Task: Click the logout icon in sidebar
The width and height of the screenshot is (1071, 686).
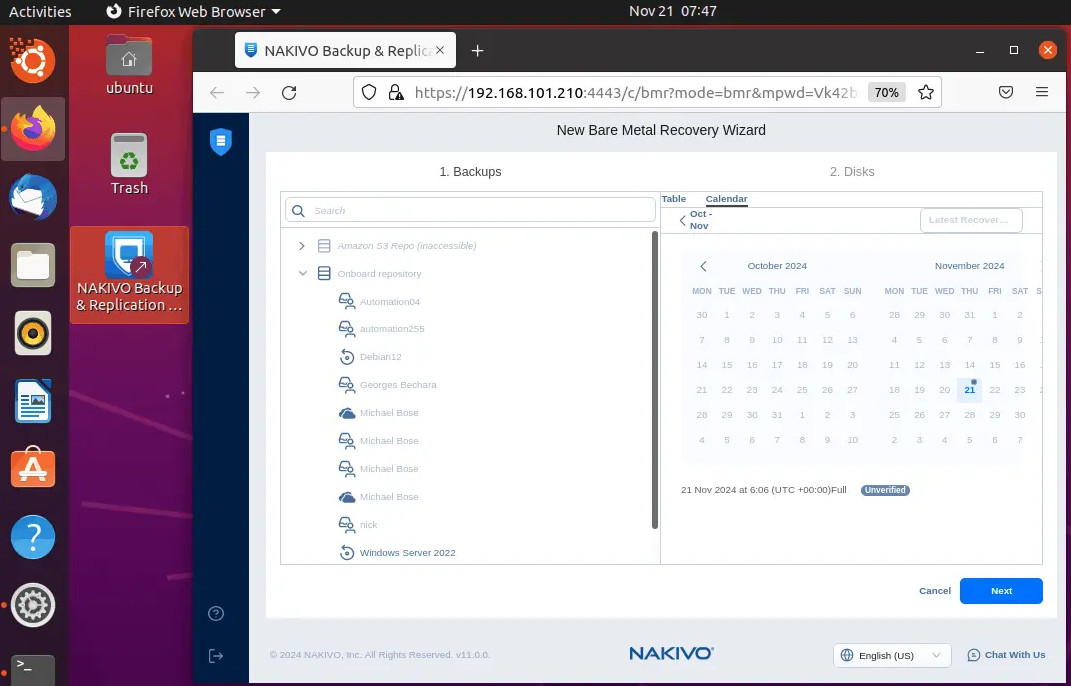Action: point(216,656)
